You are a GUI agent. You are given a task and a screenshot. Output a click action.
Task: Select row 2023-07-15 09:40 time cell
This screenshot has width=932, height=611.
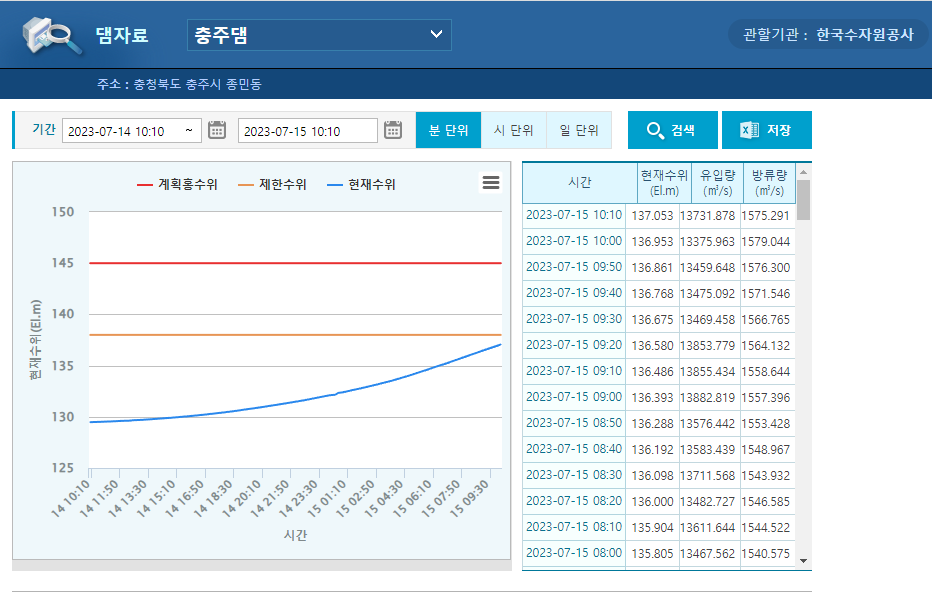574,292
